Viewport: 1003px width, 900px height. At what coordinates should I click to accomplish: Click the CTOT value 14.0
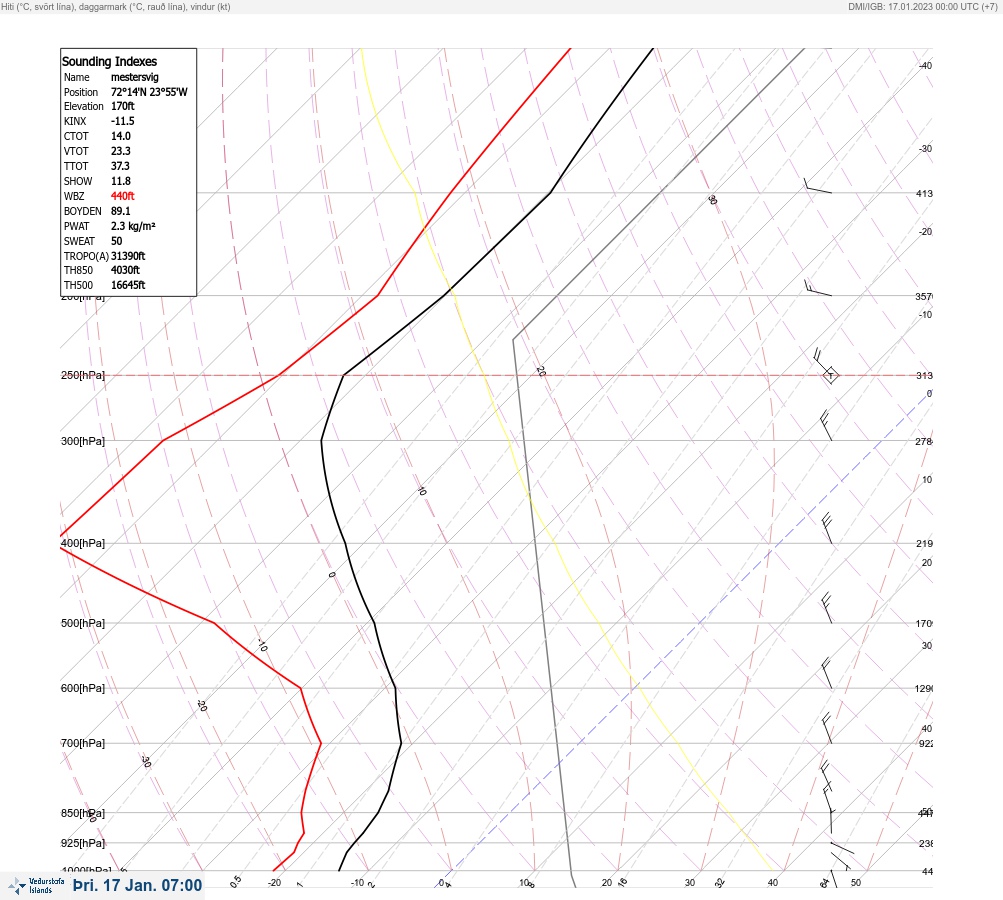coord(121,136)
